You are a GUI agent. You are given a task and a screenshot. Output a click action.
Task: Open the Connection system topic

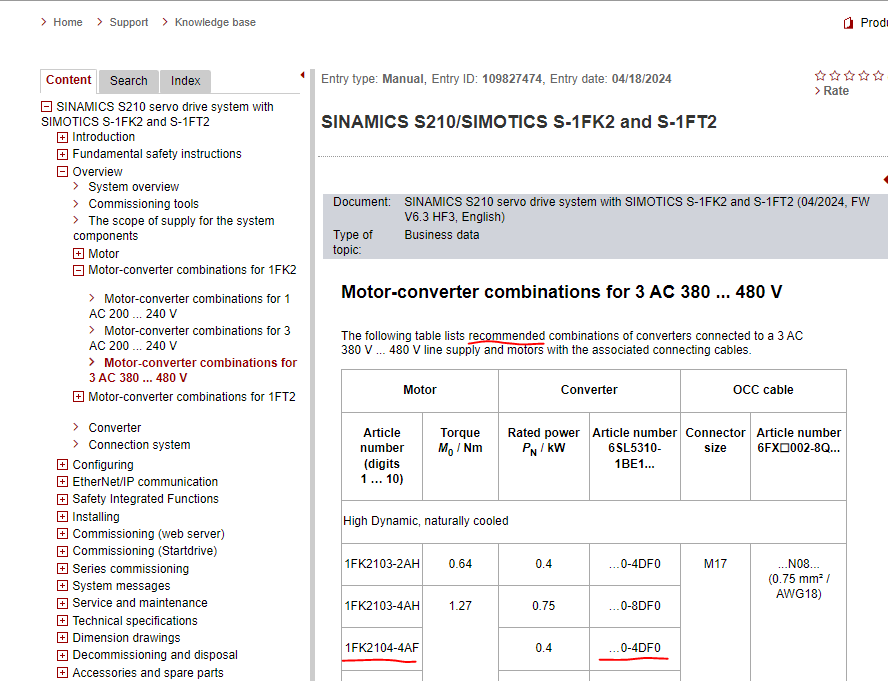[x=139, y=445]
